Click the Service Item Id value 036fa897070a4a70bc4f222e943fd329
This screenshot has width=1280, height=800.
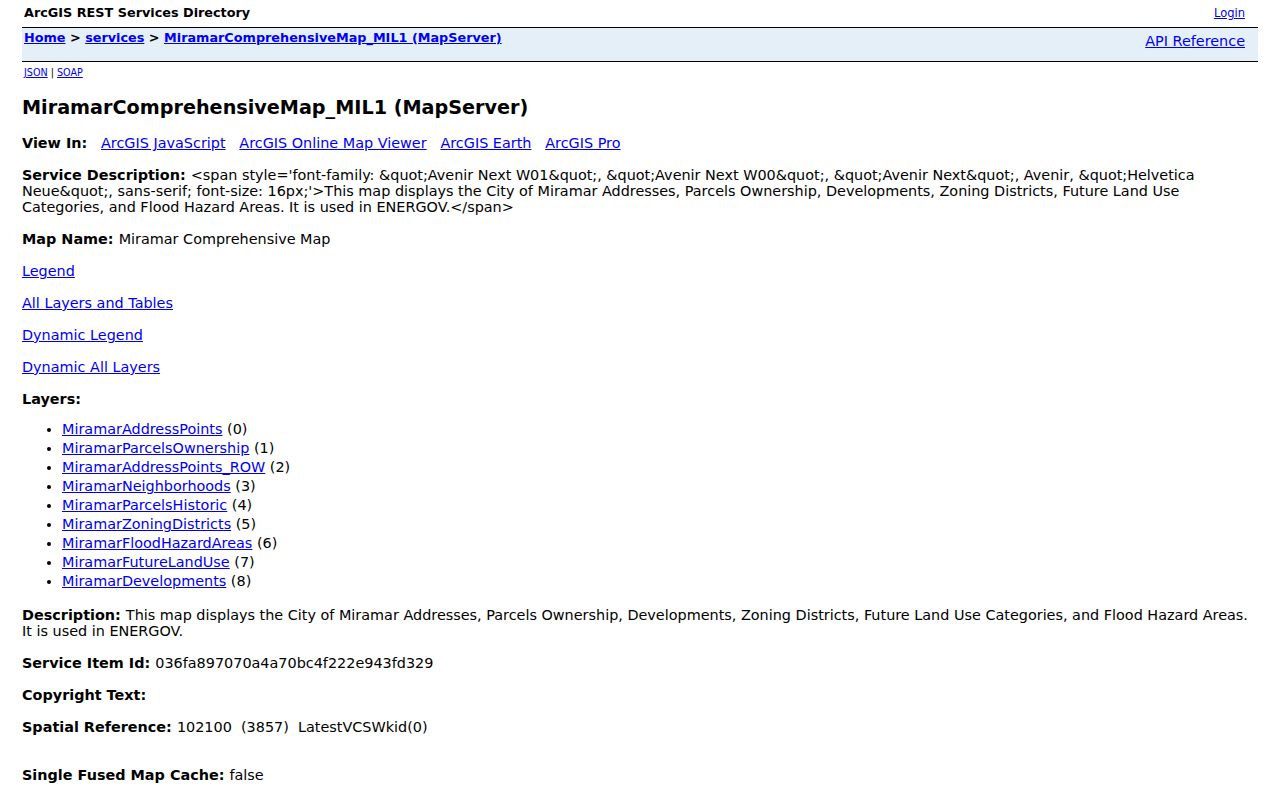coord(294,663)
